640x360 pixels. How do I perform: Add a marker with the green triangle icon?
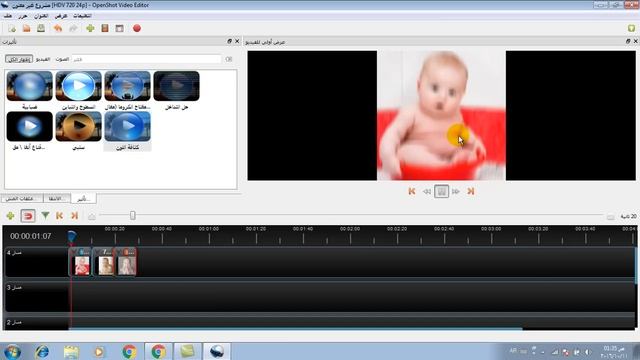coord(45,215)
